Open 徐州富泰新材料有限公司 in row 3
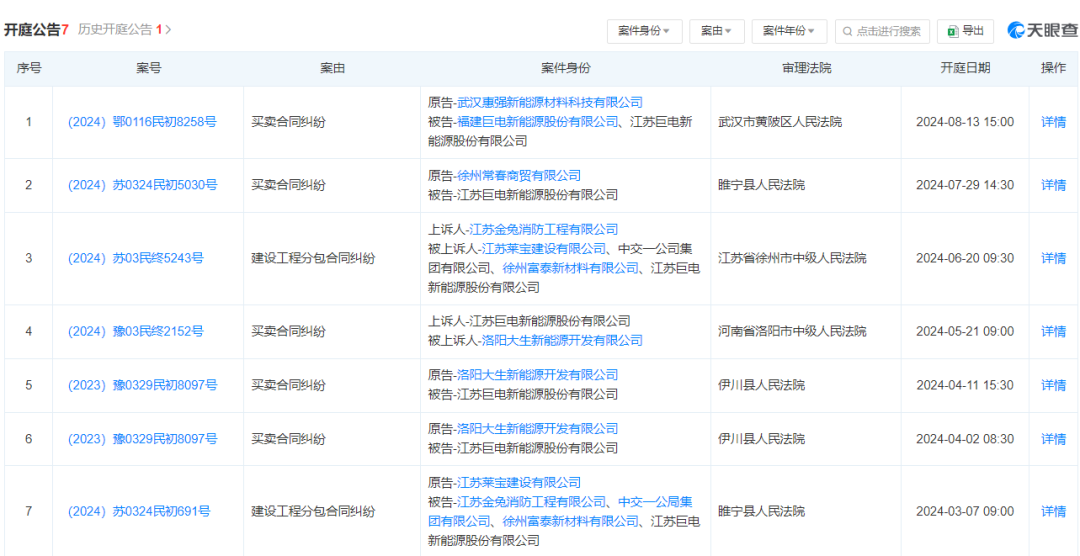The width and height of the screenshot is (1080, 556). [570, 268]
